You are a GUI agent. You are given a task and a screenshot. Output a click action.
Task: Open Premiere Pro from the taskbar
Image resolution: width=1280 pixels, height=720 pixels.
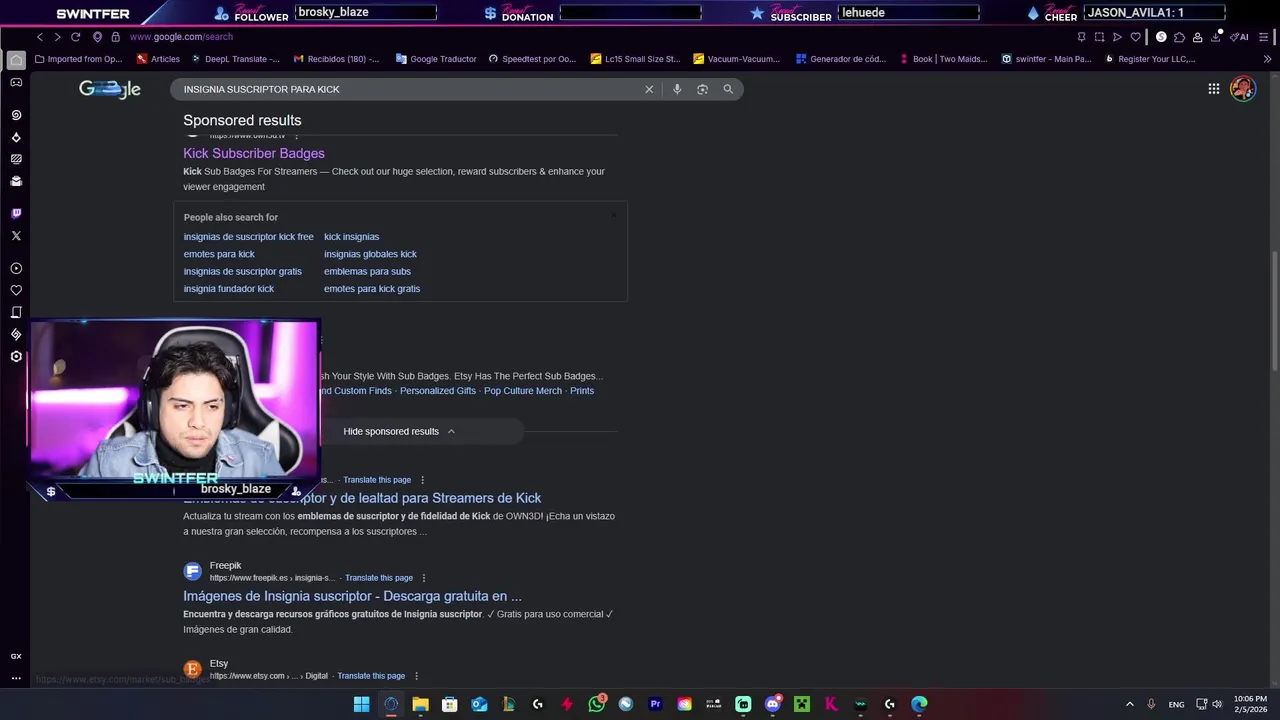(x=655, y=704)
